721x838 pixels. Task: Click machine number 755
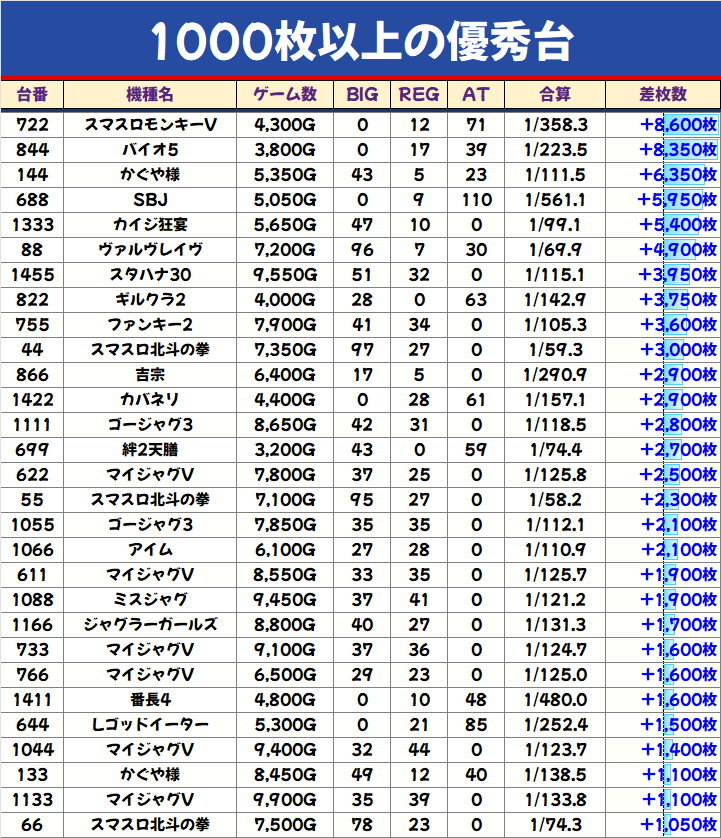[x=32, y=324]
